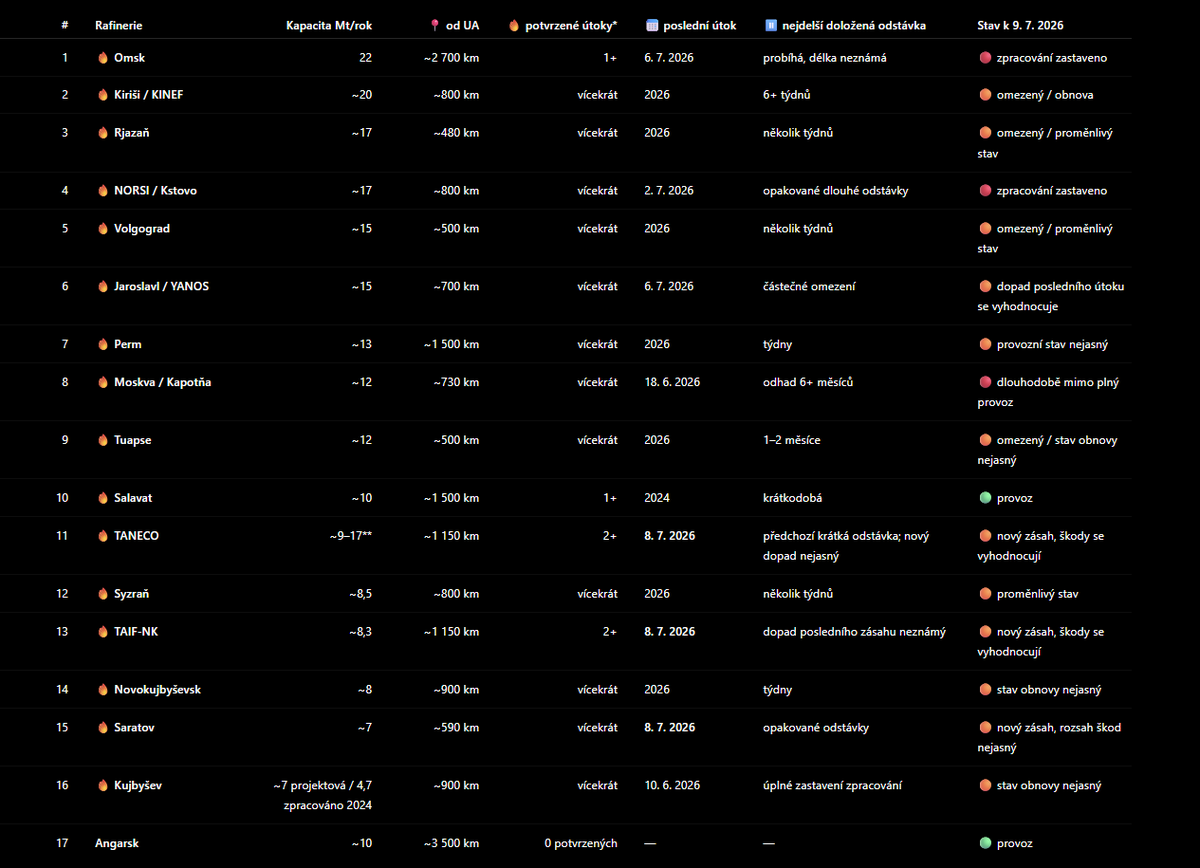1200x868 pixels.
Task: Click the bold 8. 7. 2026 date in TANECO row
Action: [x=670, y=536]
